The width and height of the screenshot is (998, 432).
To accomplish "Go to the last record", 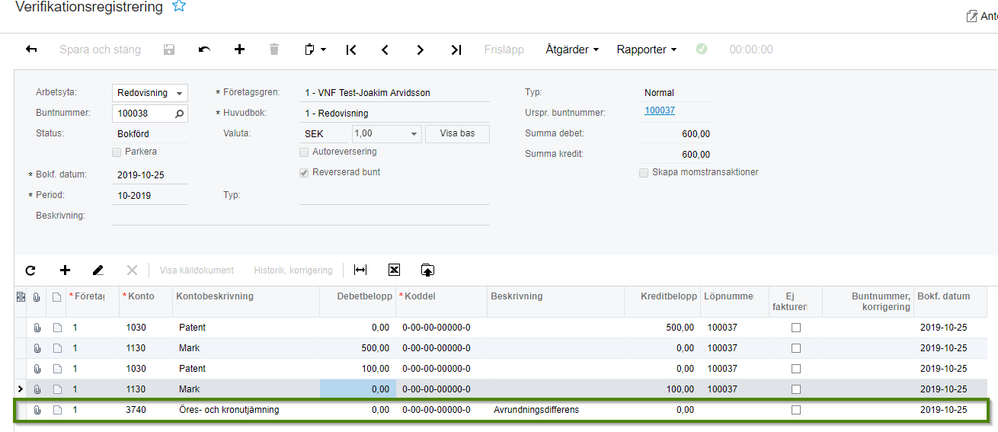I will [456, 49].
